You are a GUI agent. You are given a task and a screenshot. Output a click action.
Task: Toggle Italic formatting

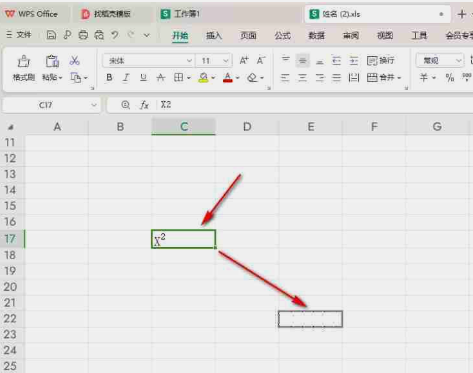click(x=126, y=78)
